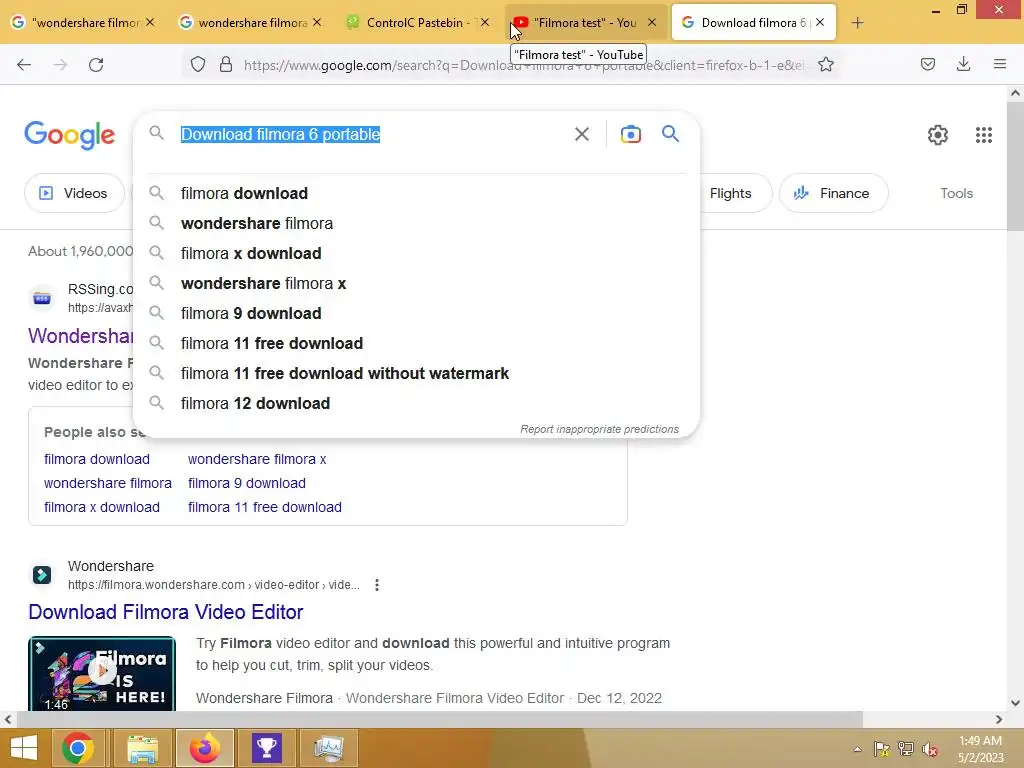The height and width of the screenshot is (768, 1024).
Task: Click the Google search input field
Action: click(370, 135)
